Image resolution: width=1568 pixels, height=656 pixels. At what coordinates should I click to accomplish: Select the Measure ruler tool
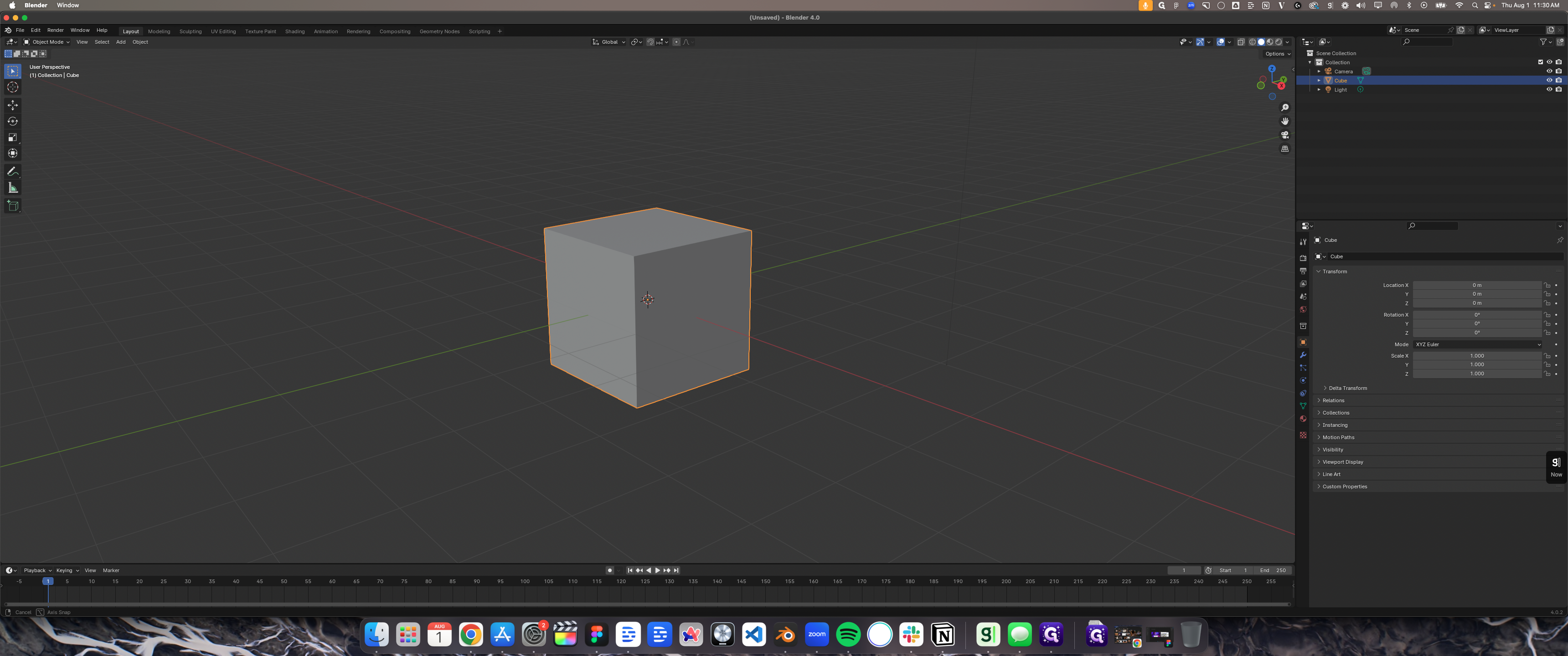pyautogui.click(x=13, y=187)
